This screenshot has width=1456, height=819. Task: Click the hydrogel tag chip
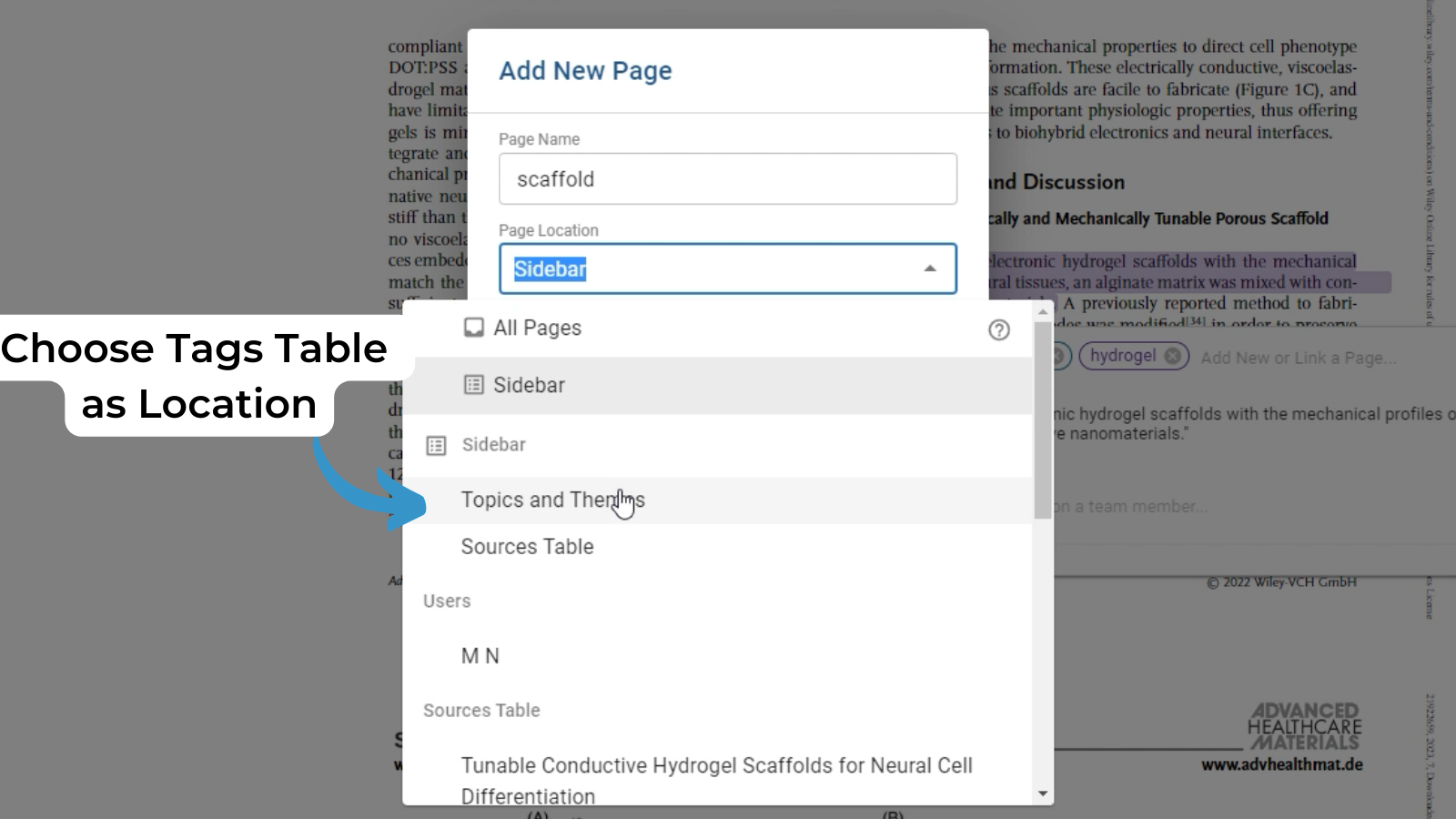click(x=1134, y=356)
